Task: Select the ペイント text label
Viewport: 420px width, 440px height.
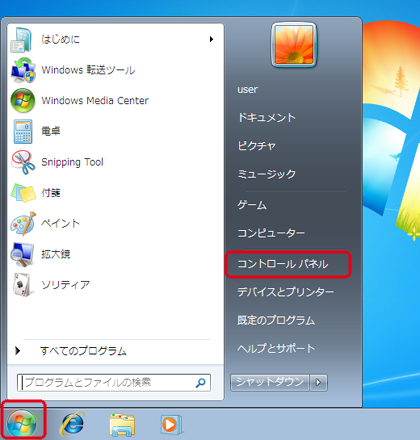Action: [x=60, y=223]
